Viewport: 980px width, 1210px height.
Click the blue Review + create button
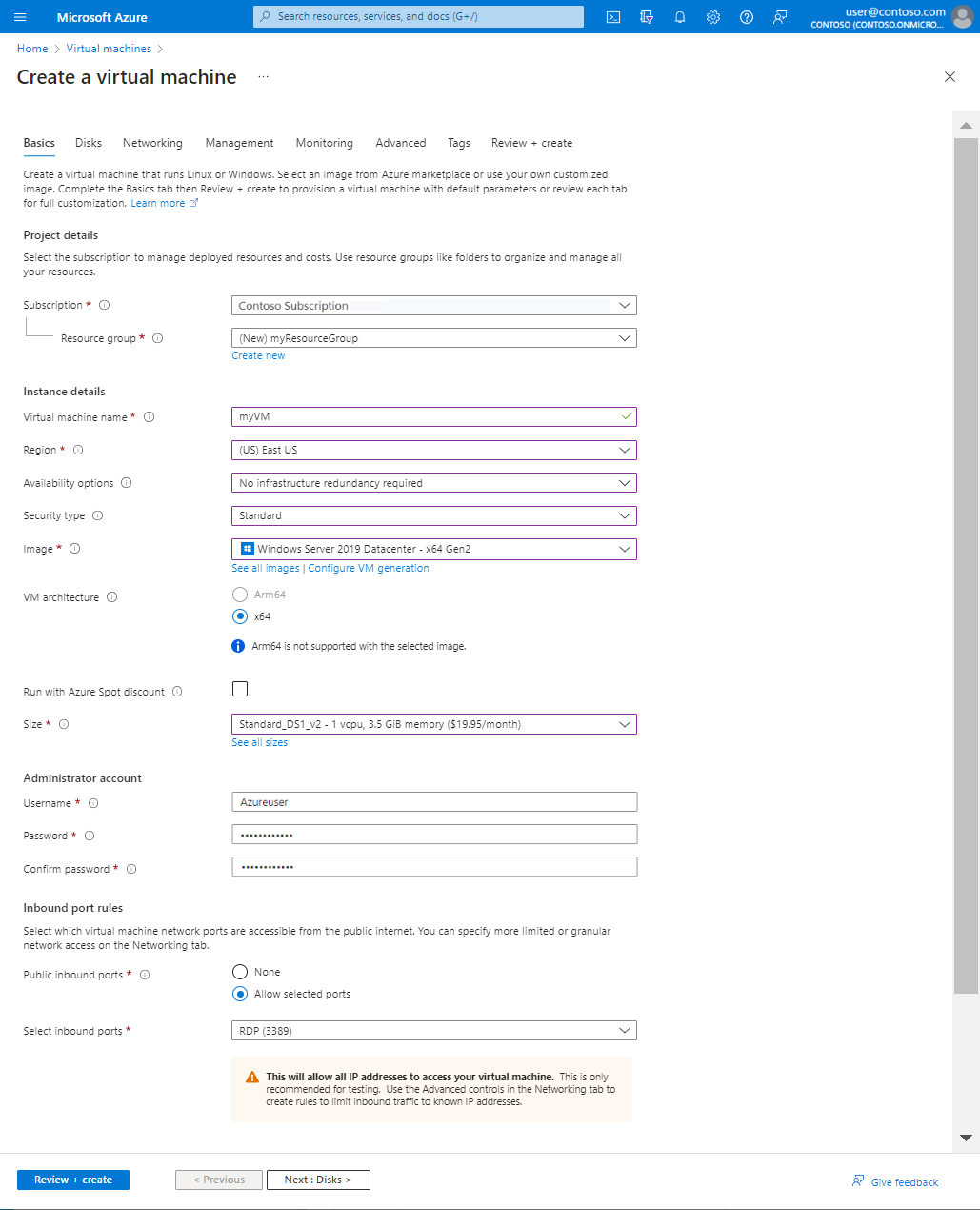pyautogui.click(x=73, y=1180)
